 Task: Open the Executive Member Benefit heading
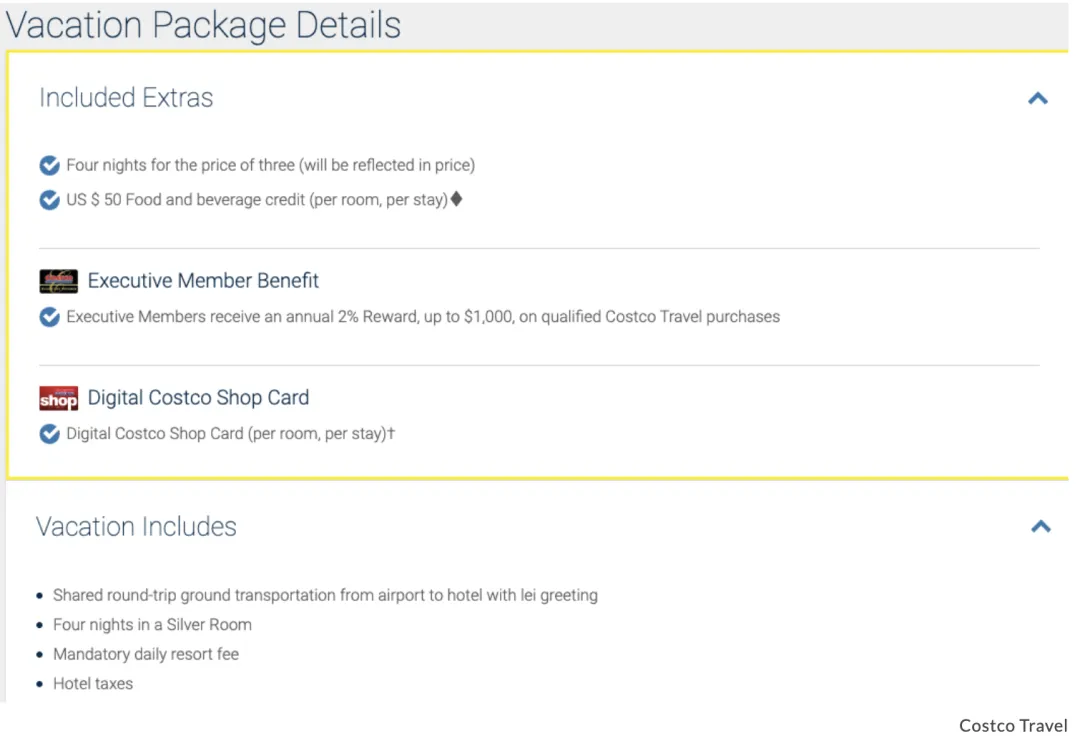coord(203,280)
